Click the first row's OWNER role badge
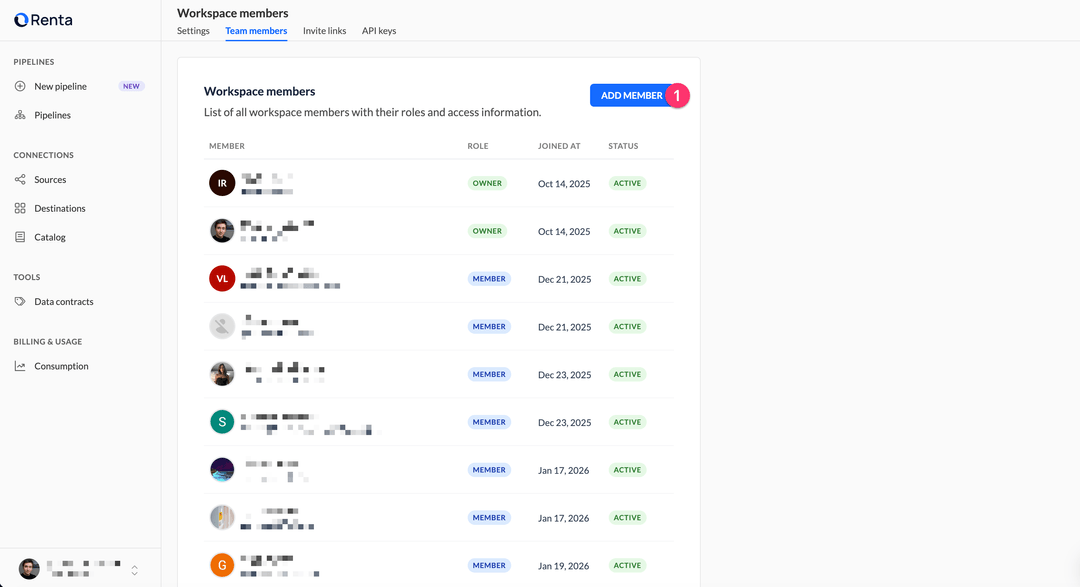The height and width of the screenshot is (587, 1080). [x=487, y=183]
